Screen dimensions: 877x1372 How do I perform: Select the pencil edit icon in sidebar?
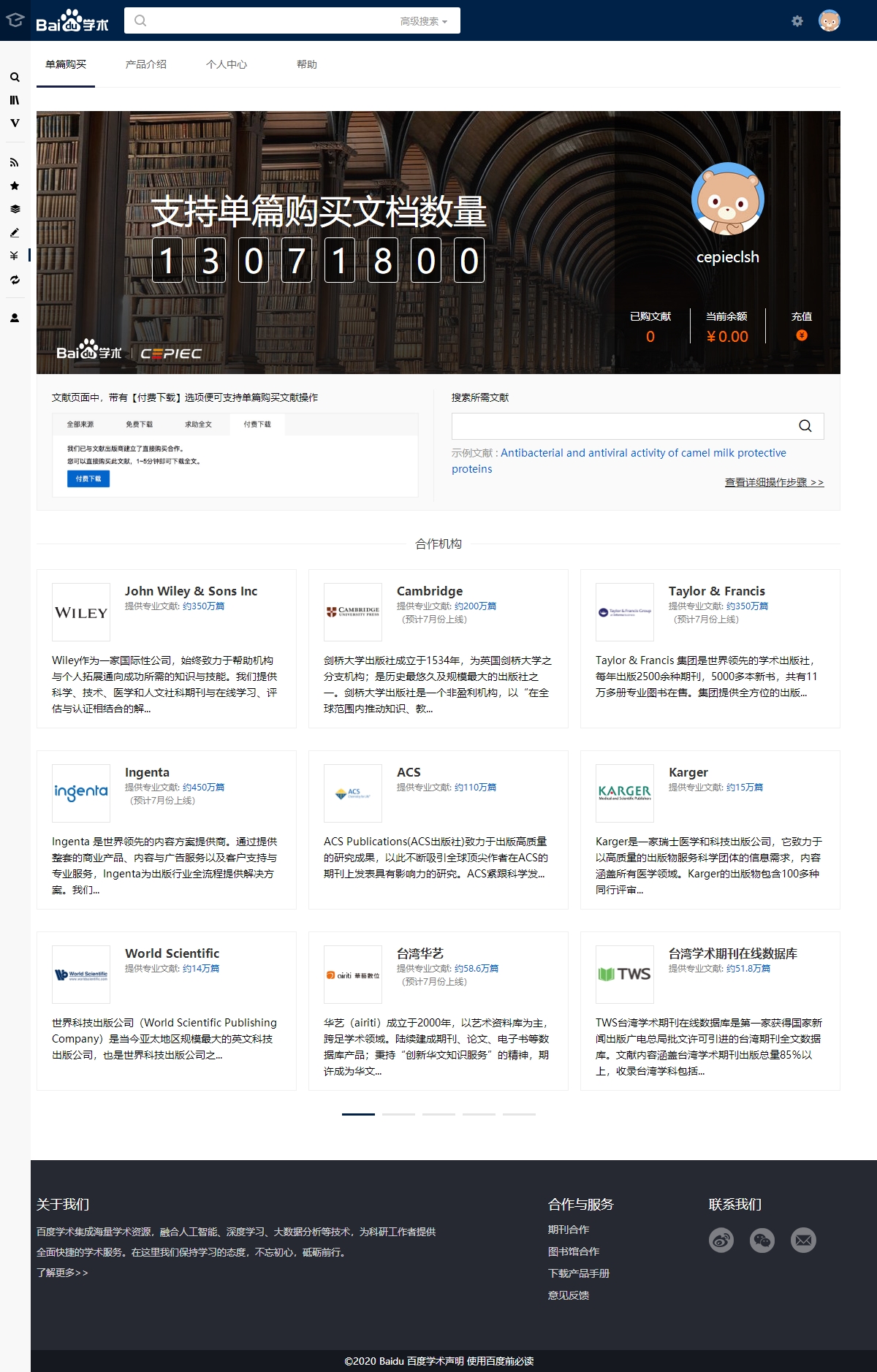pyautogui.click(x=14, y=233)
